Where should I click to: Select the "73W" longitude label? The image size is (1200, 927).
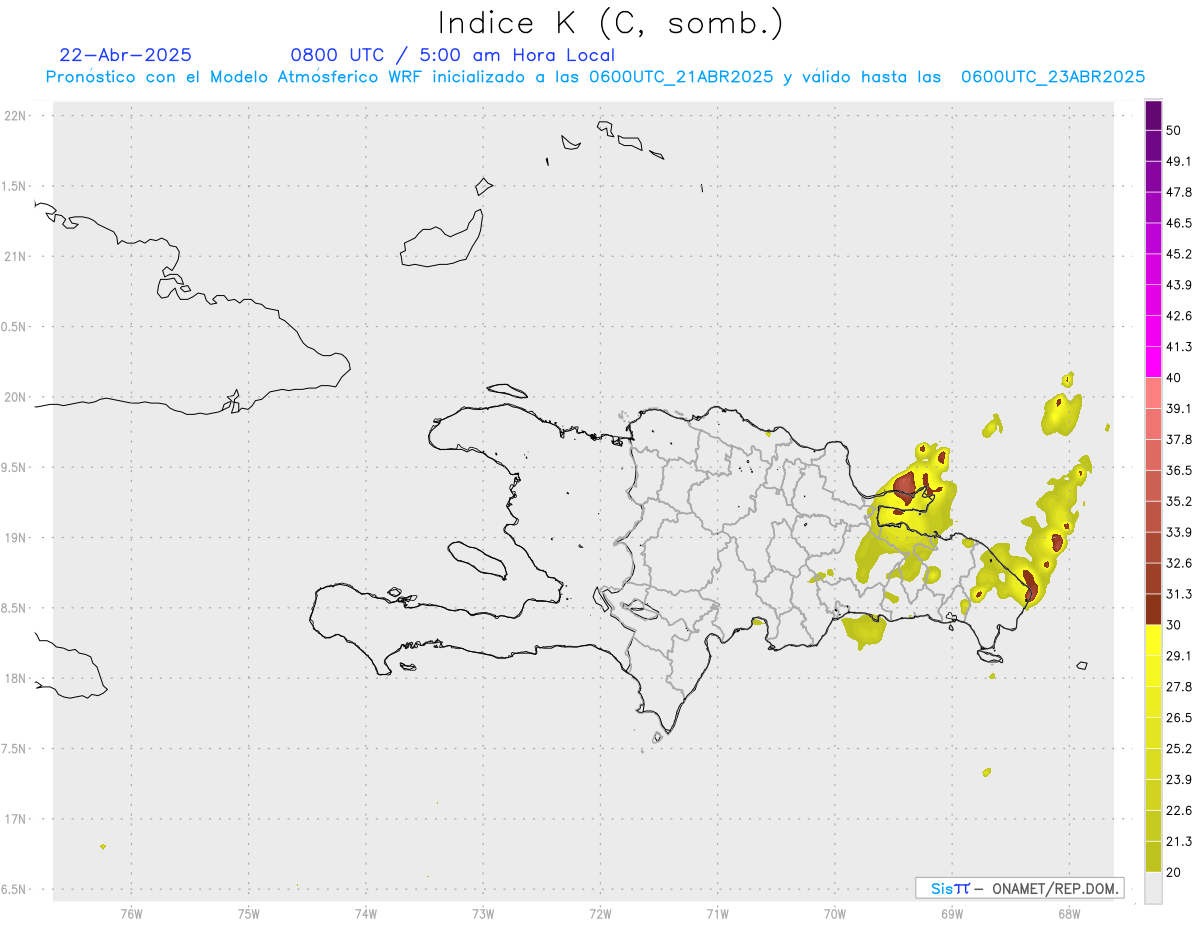483,913
